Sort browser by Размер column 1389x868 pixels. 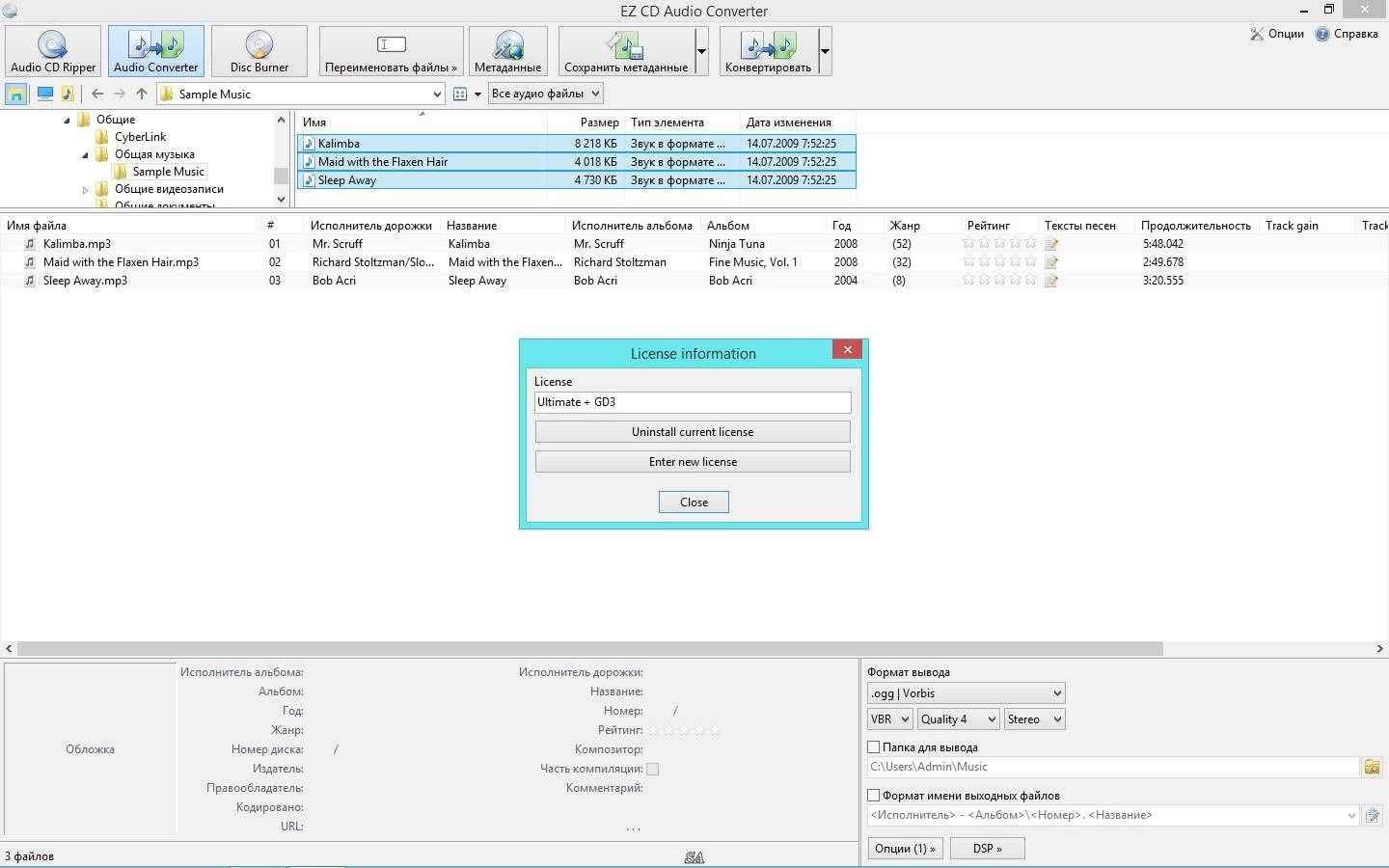[586, 122]
